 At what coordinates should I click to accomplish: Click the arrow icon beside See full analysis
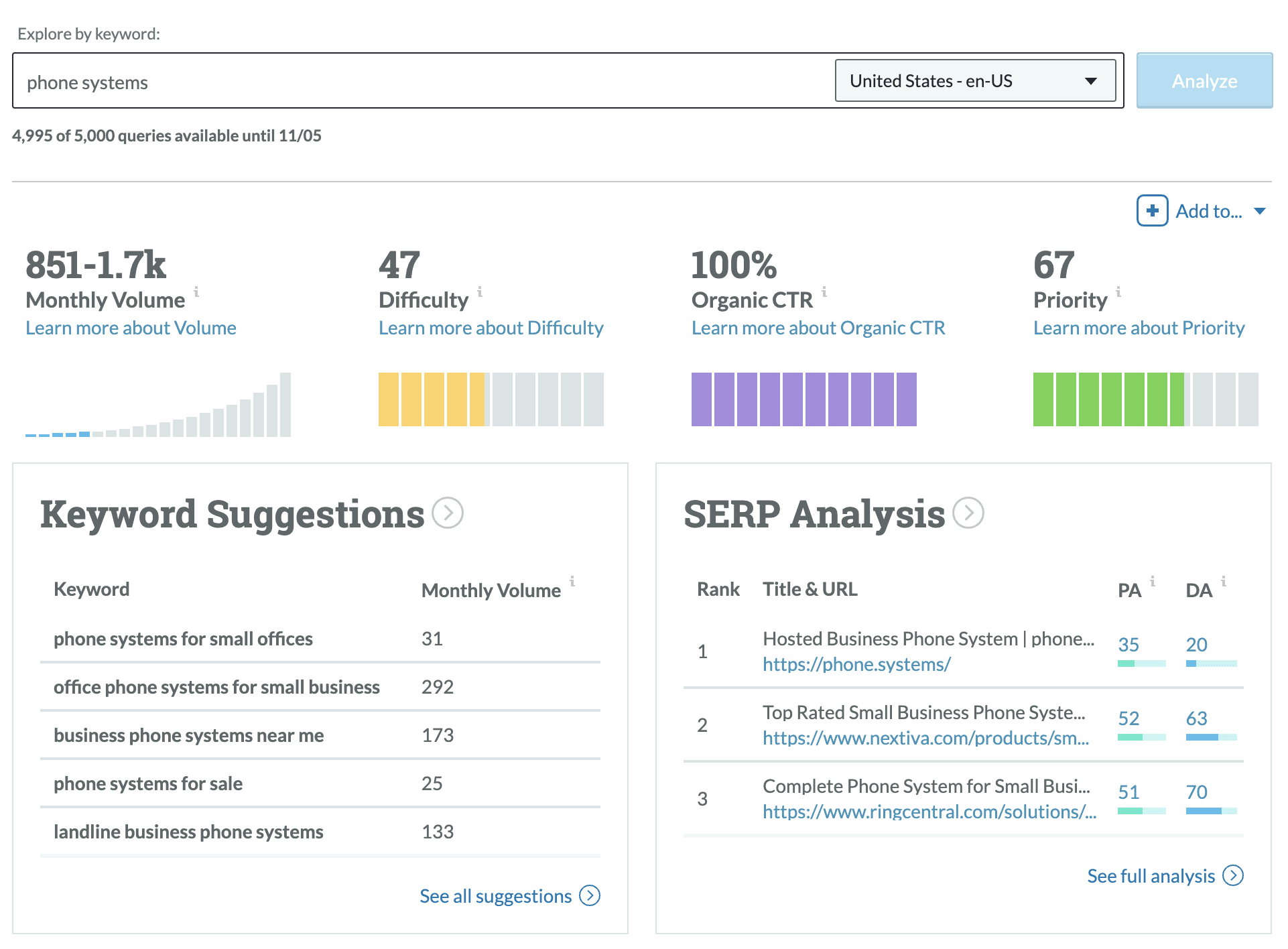(1233, 875)
